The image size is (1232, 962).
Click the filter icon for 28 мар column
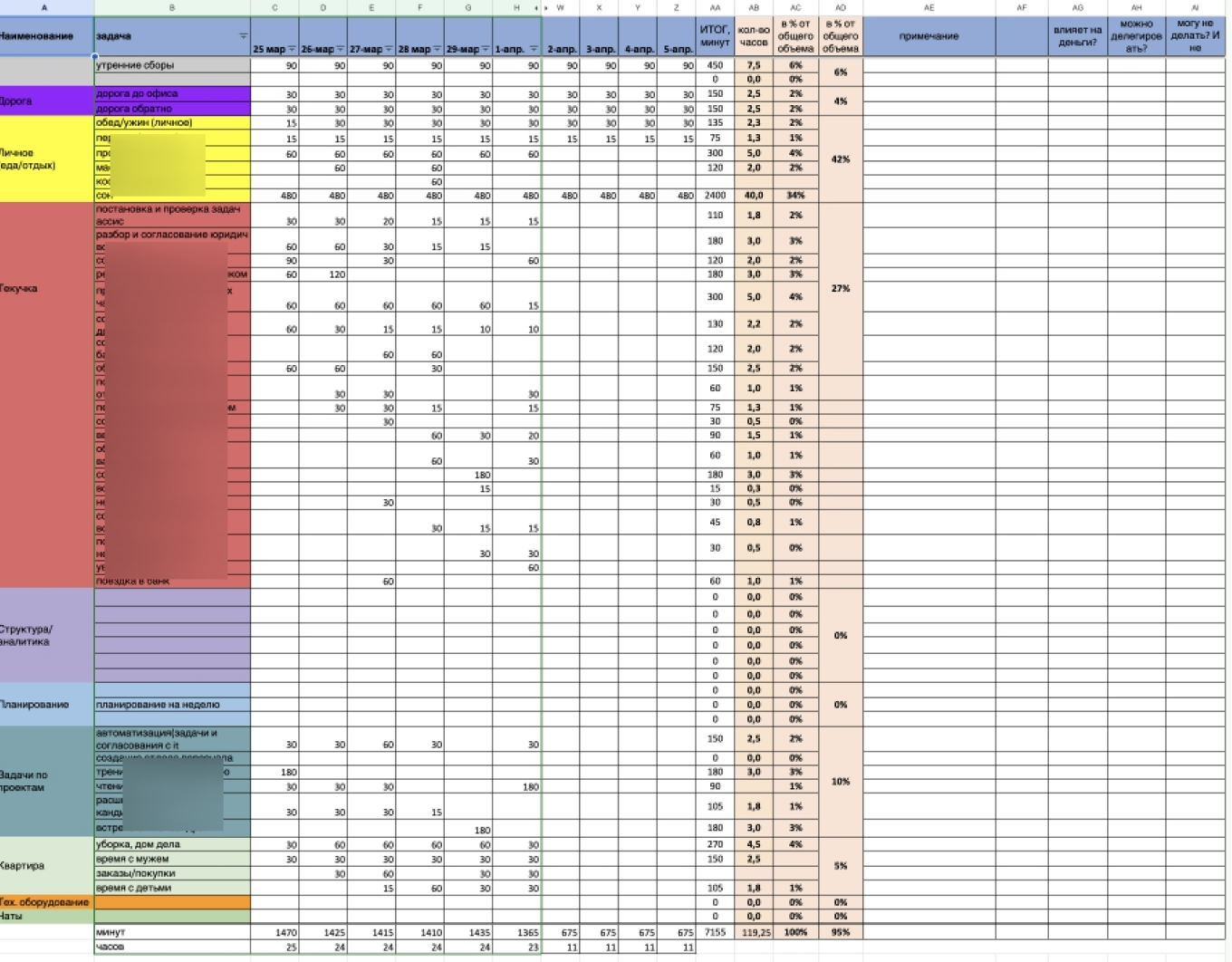437,49
